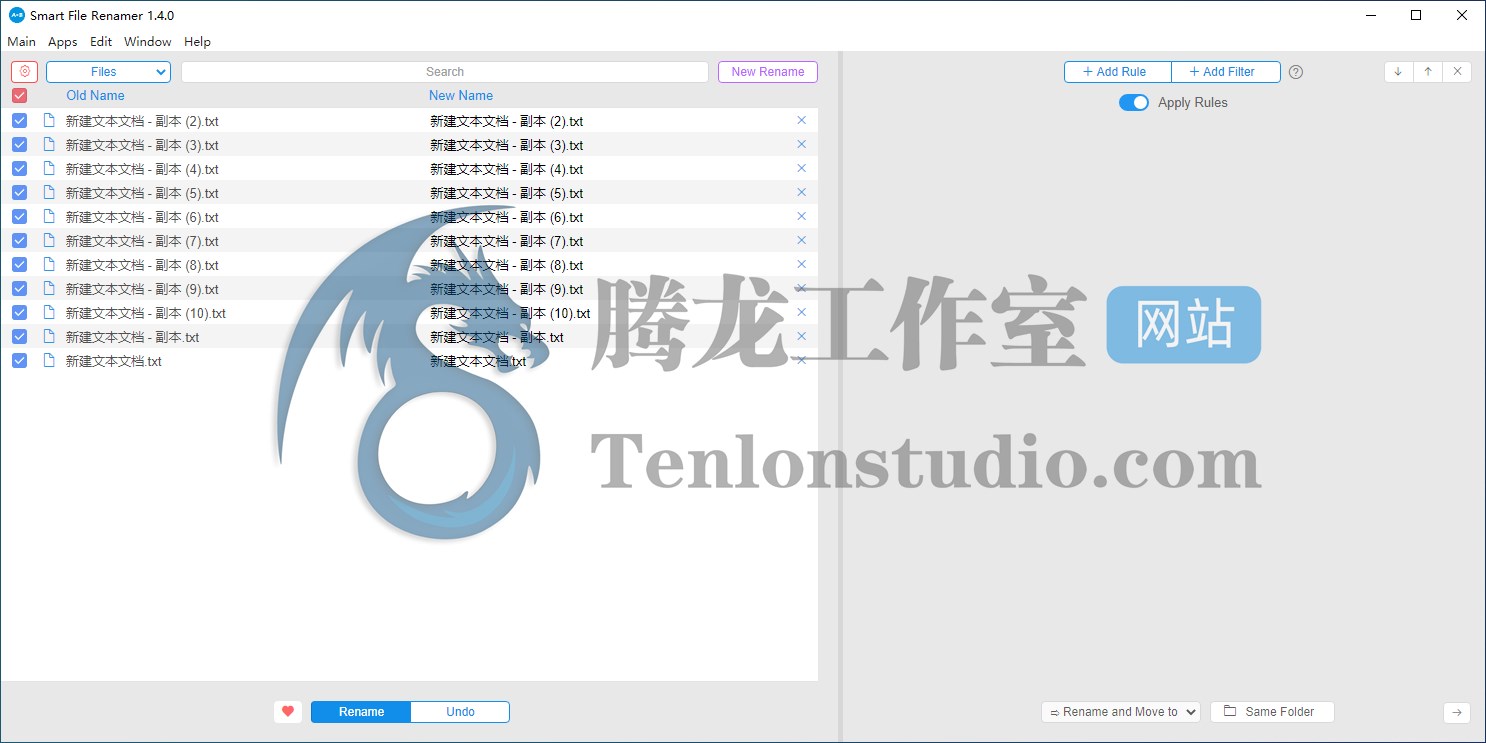Select old name 新建文本文档 - 副本 (7).txt

click(x=142, y=241)
